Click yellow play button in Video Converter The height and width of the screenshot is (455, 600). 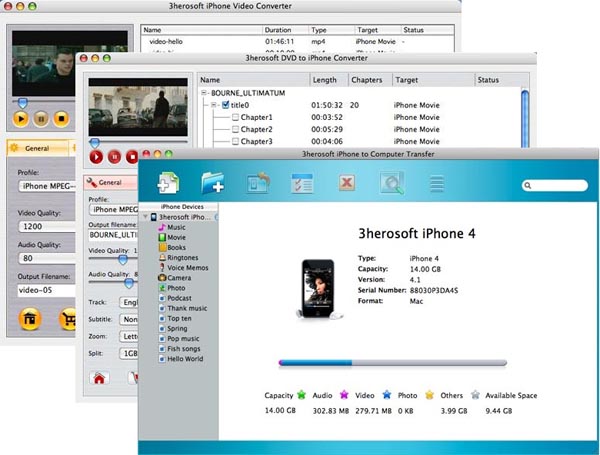coord(21,119)
